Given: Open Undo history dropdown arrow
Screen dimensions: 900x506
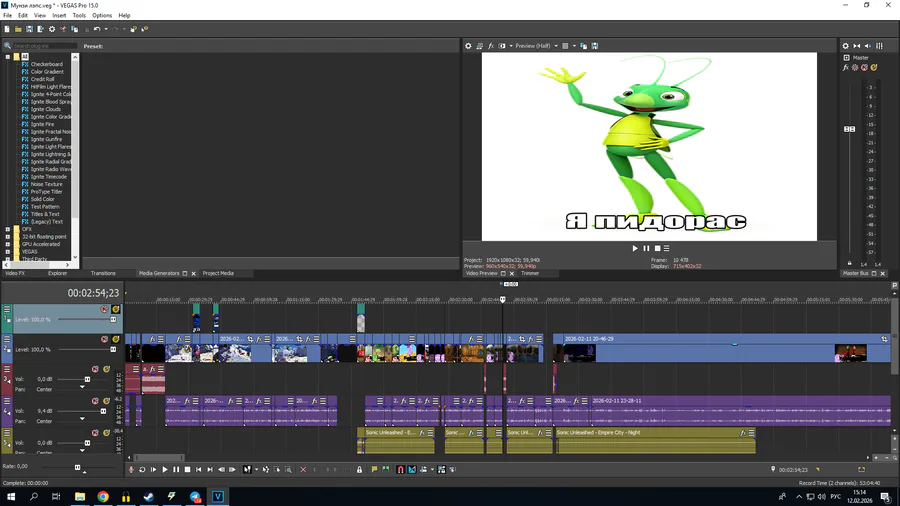Looking at the screenshot, I should pyautogui.click(x=106, y=29).
